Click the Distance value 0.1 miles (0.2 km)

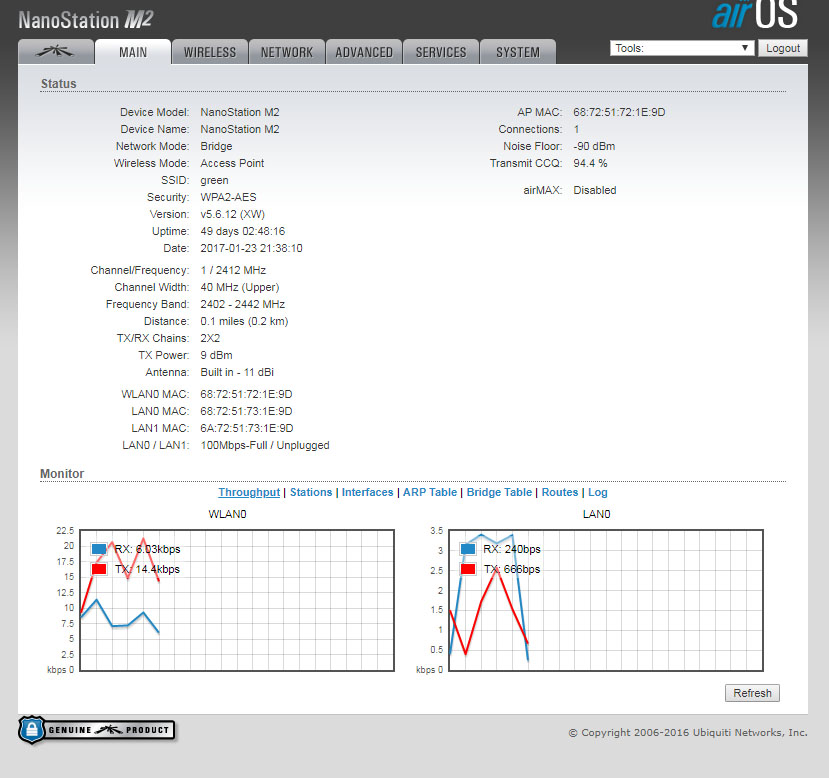tap(244, 321)
